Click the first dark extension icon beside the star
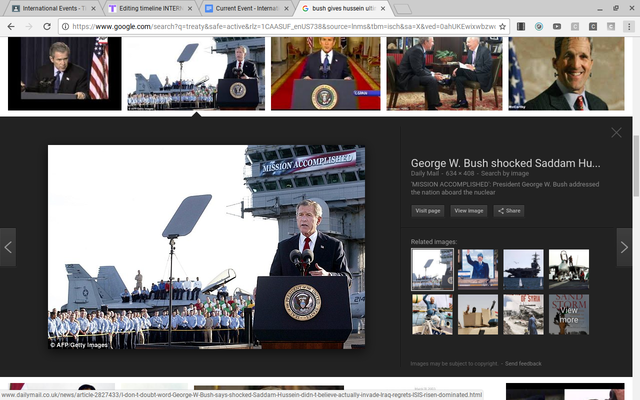 521,27
